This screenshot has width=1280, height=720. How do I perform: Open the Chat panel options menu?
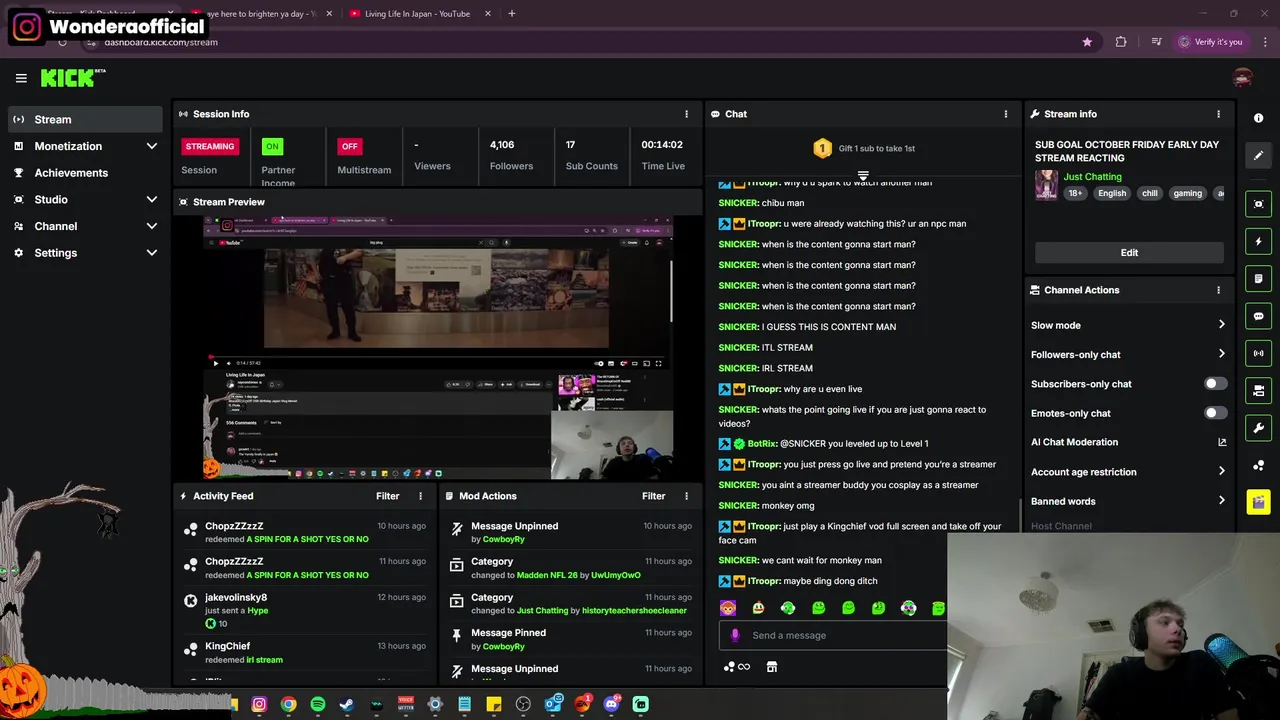click(1006, 114)
